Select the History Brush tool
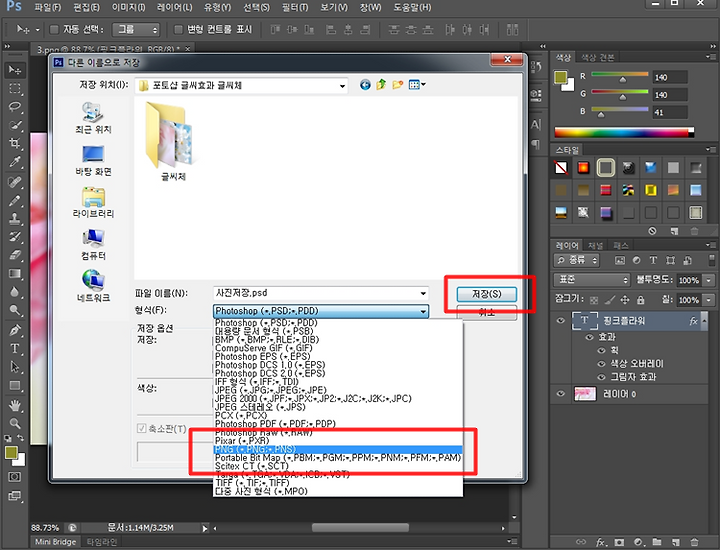720x550 pixels. tap(15, 237)
